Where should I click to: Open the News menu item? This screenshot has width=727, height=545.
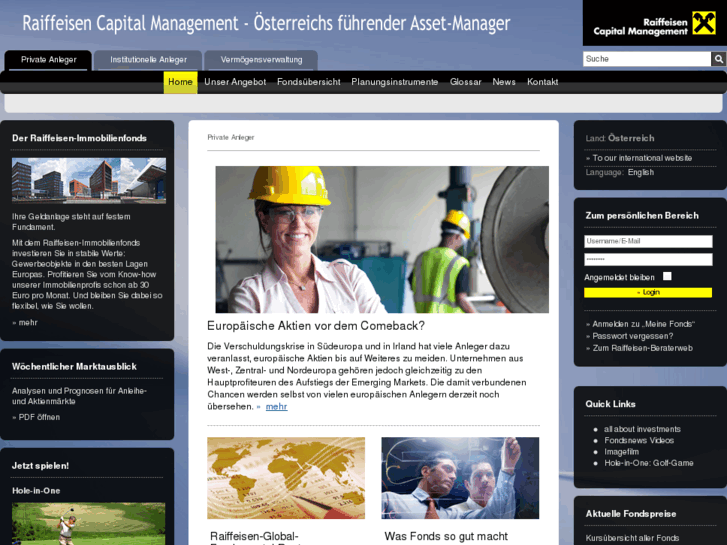(504, 82)
